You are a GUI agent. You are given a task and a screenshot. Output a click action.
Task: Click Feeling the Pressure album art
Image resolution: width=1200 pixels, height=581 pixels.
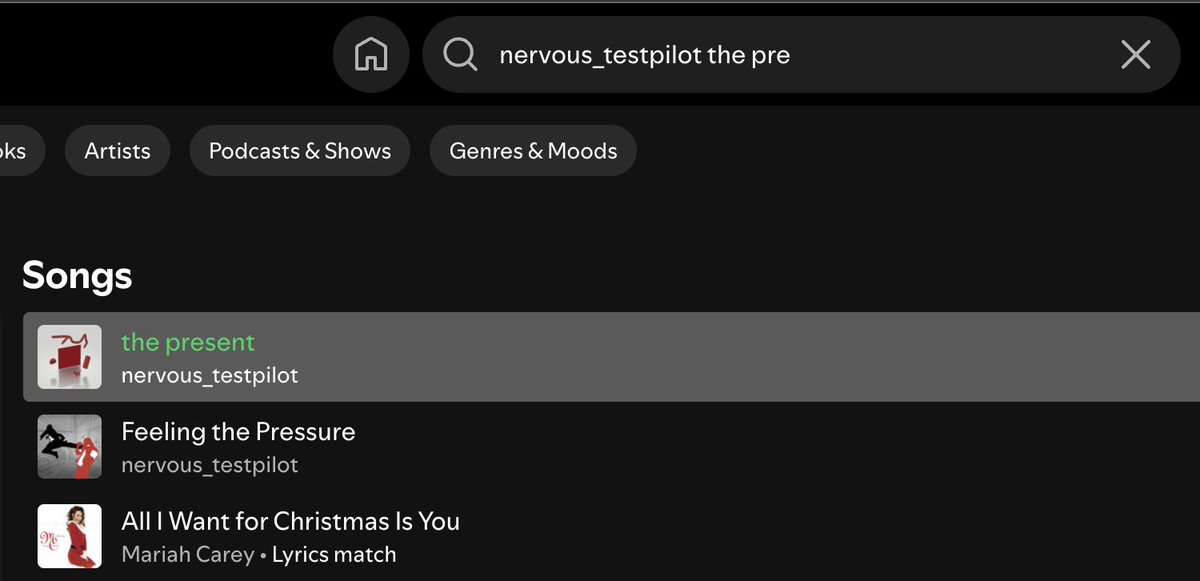69,447
